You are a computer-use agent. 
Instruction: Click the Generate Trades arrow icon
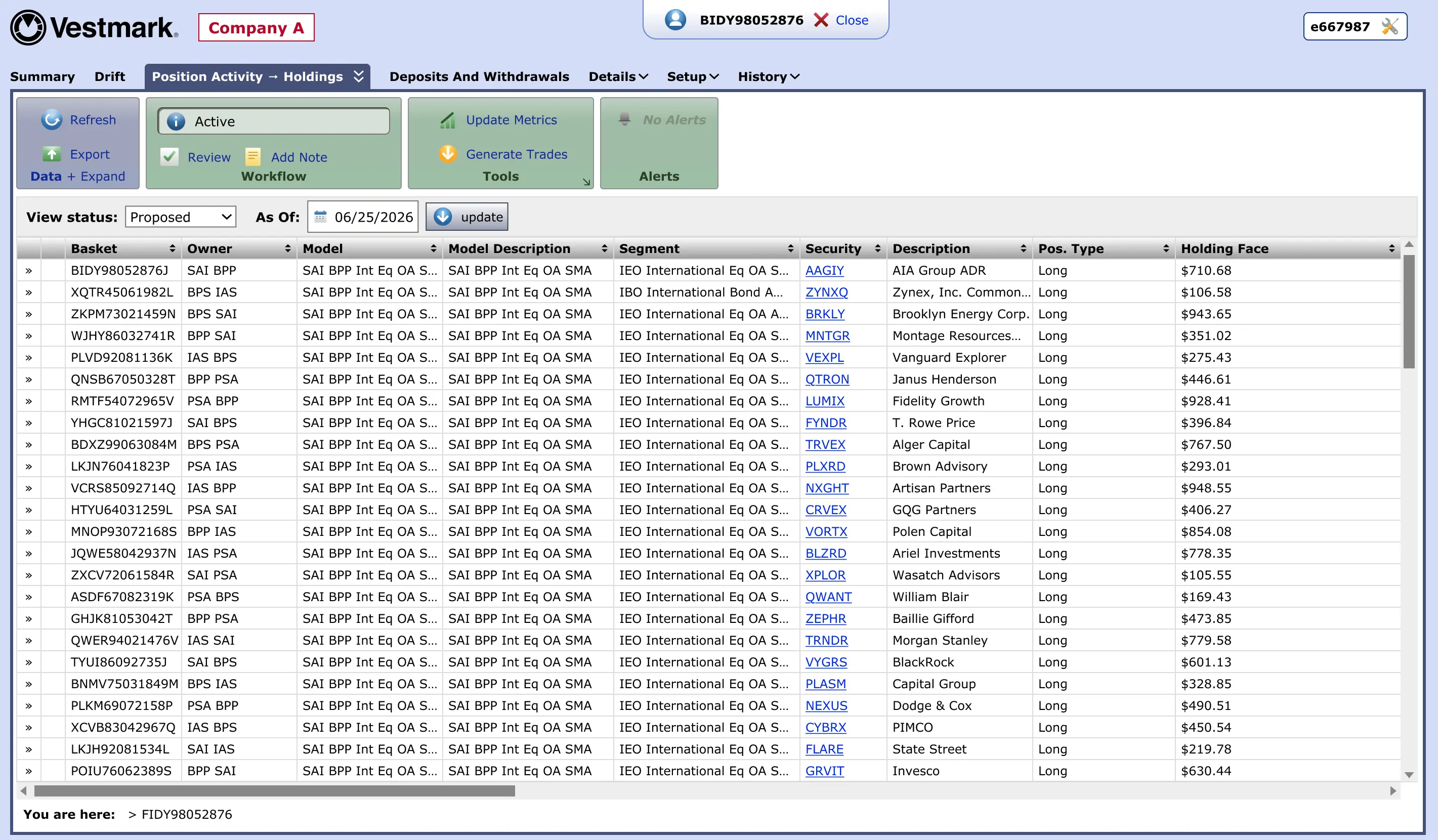pos(448,154)
